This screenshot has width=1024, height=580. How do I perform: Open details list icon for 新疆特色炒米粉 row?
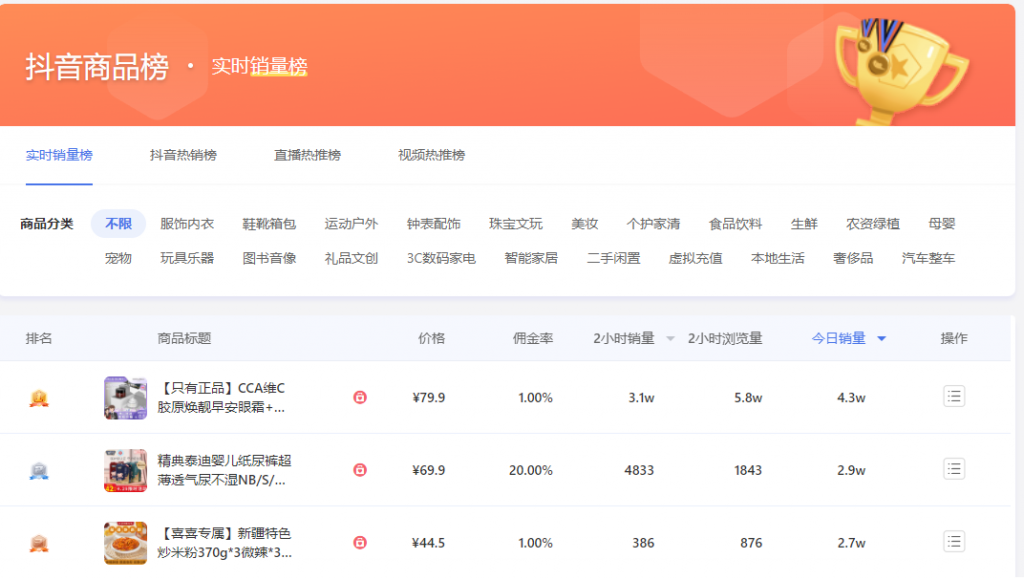(x=953, y=541)
